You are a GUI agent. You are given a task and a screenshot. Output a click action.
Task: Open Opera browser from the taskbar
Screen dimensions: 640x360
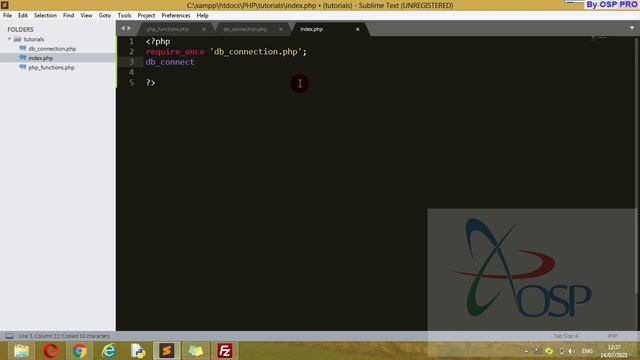[51, 351]
